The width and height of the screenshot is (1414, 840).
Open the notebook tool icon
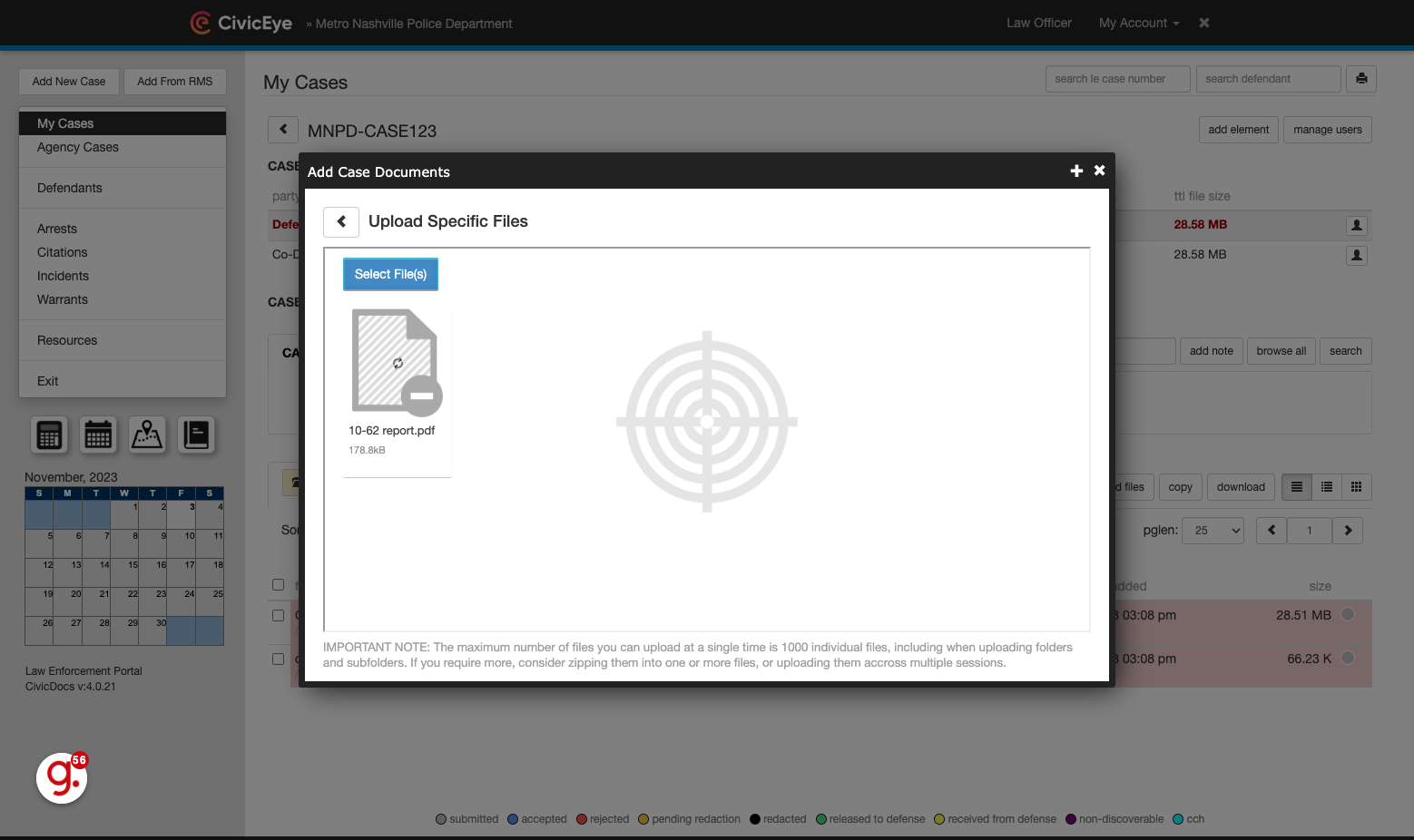196,435
